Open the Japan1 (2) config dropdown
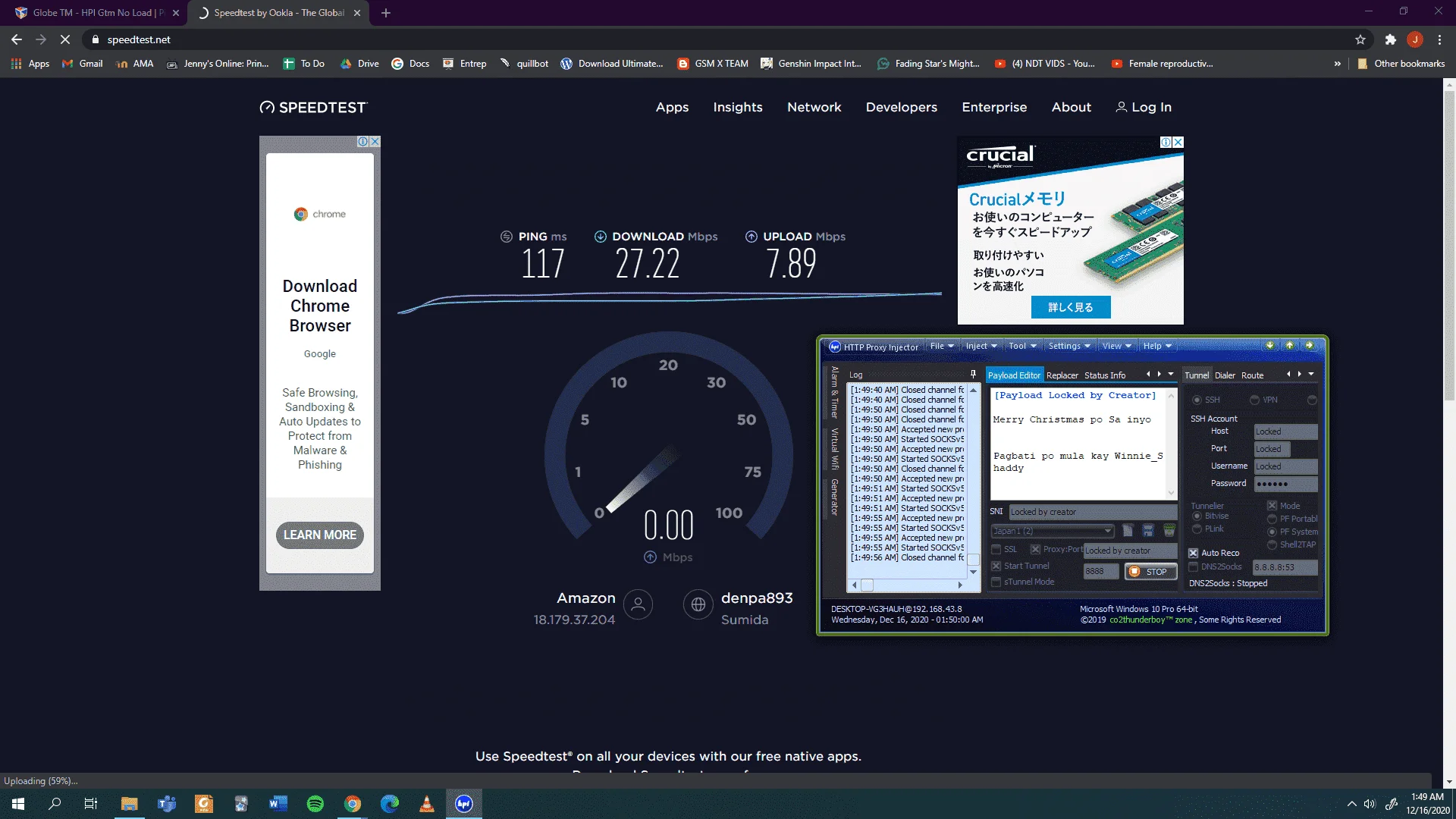 [1052, 531]
